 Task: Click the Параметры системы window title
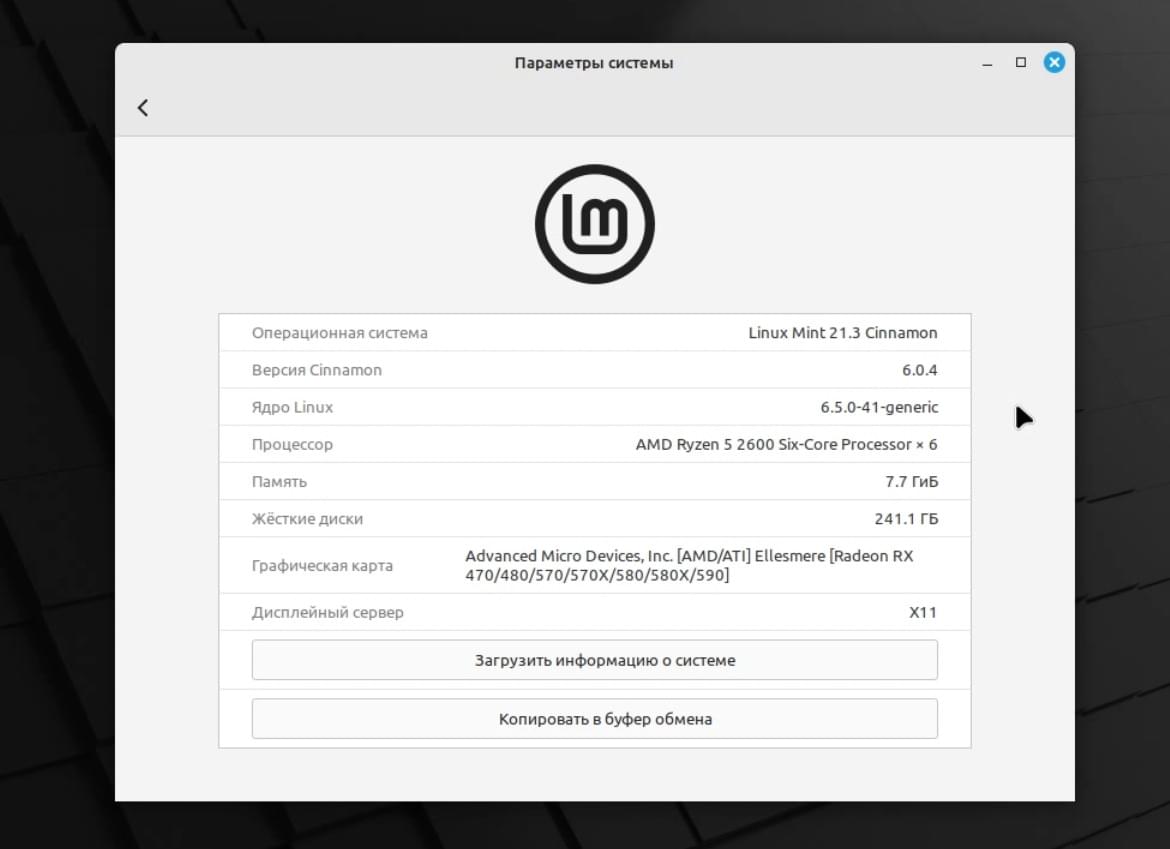[x=594, y=63]
